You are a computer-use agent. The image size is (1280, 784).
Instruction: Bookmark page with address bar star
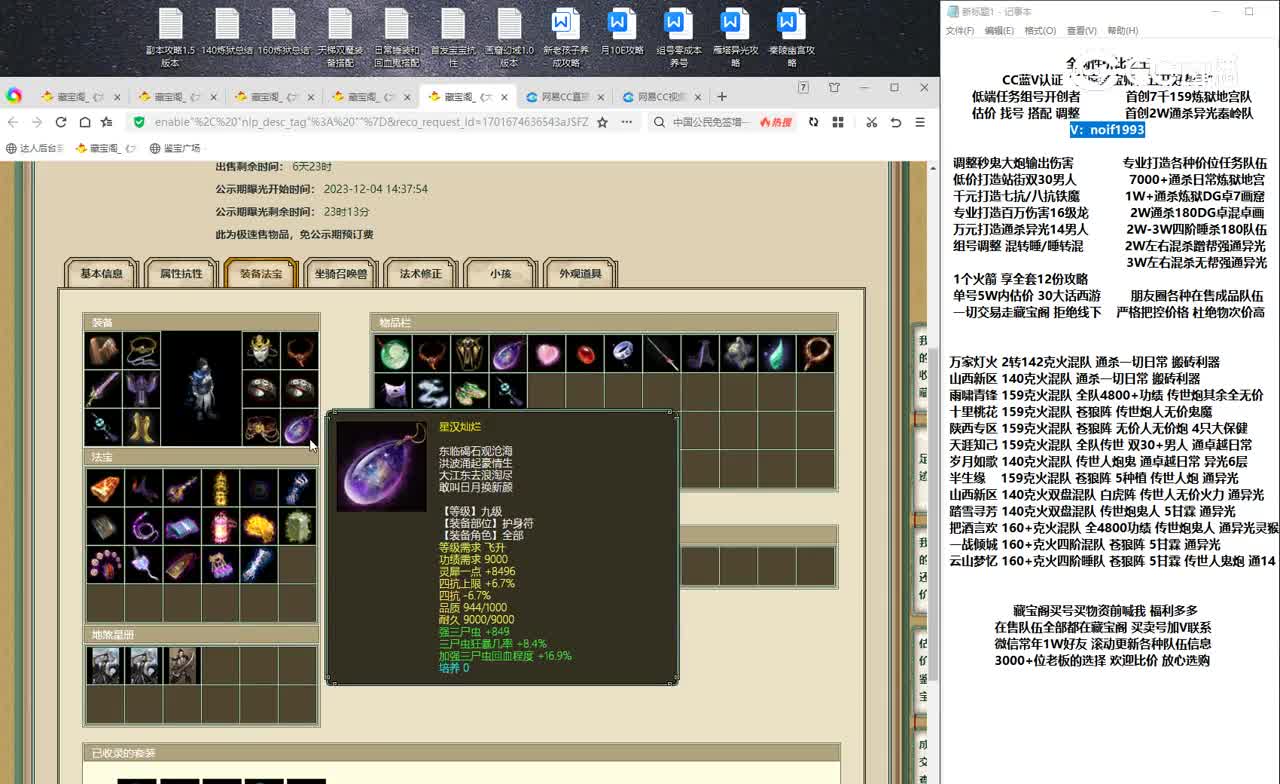602,122
